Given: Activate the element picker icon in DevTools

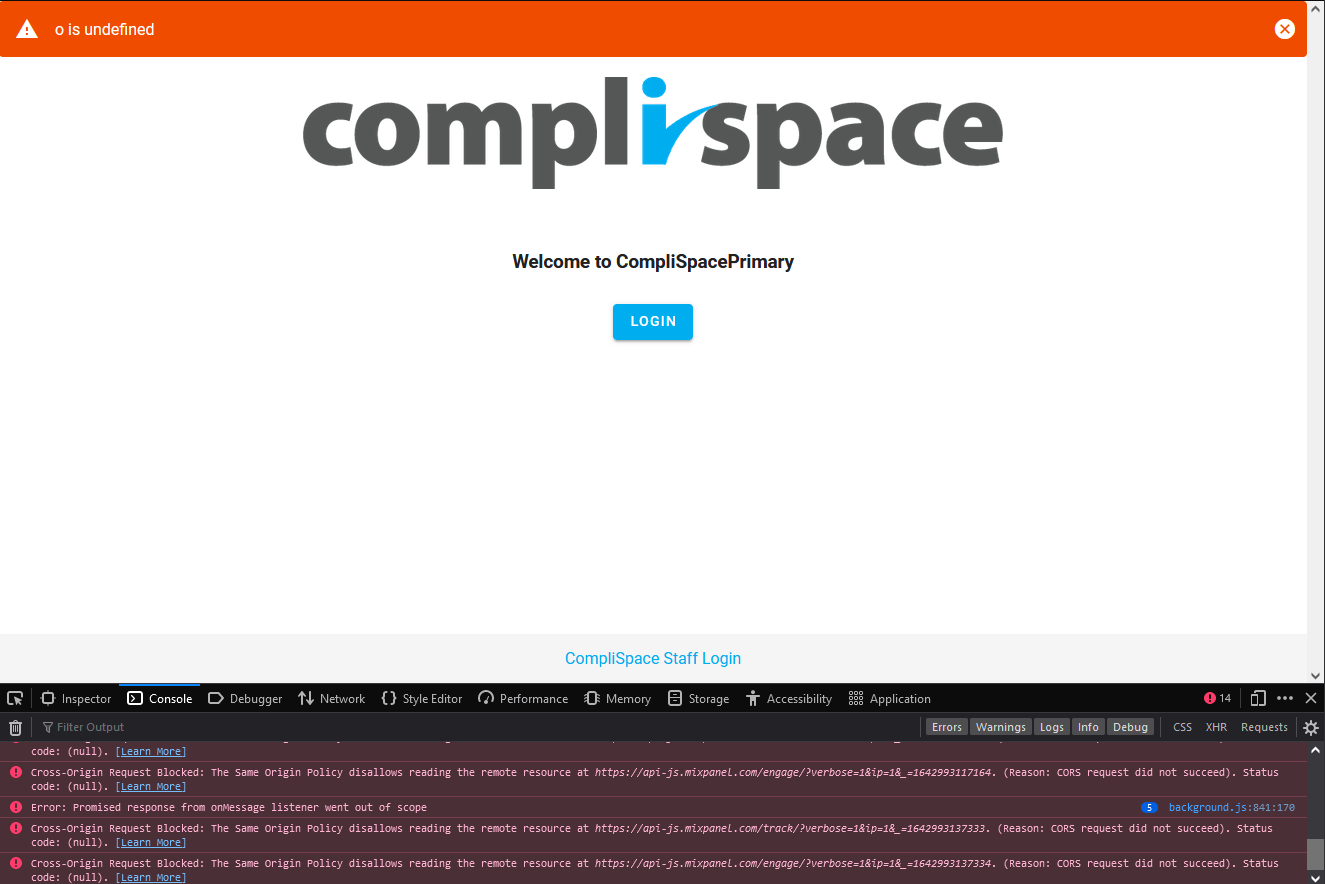Looking at the screenshot, I should pyautogui.click(x=15, y=698).
